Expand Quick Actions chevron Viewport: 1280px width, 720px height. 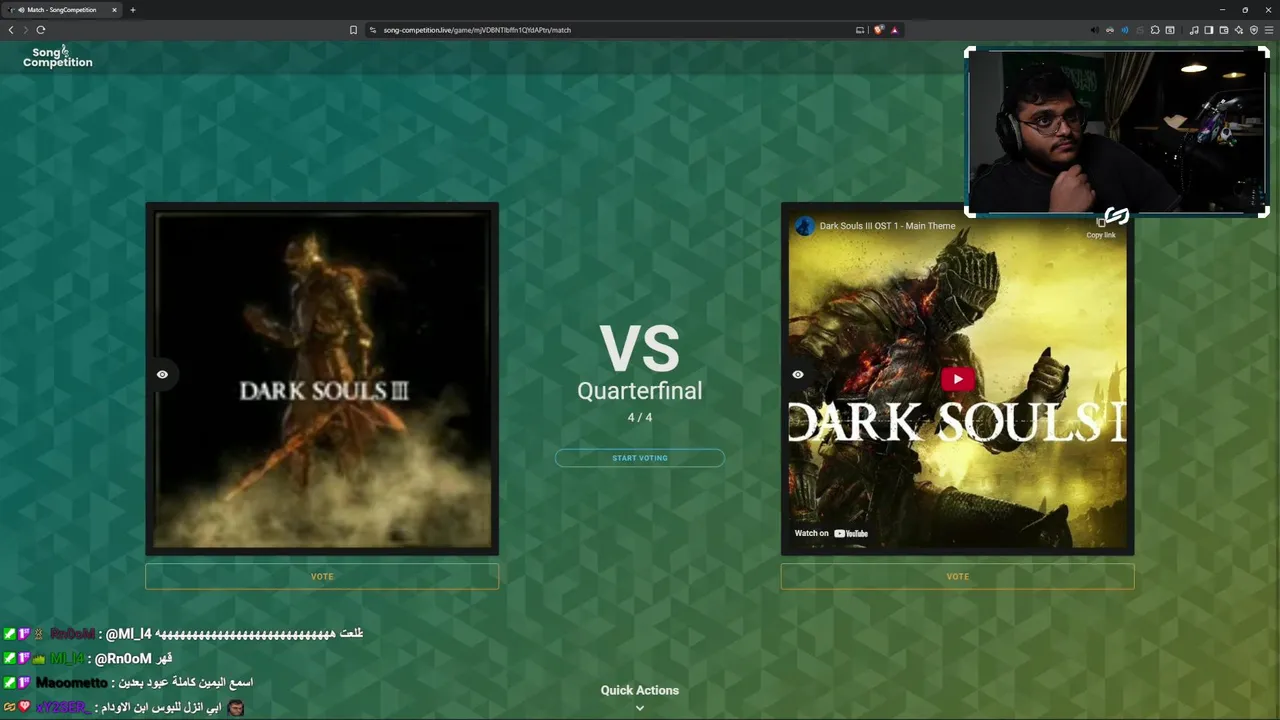tap(640, 708)
